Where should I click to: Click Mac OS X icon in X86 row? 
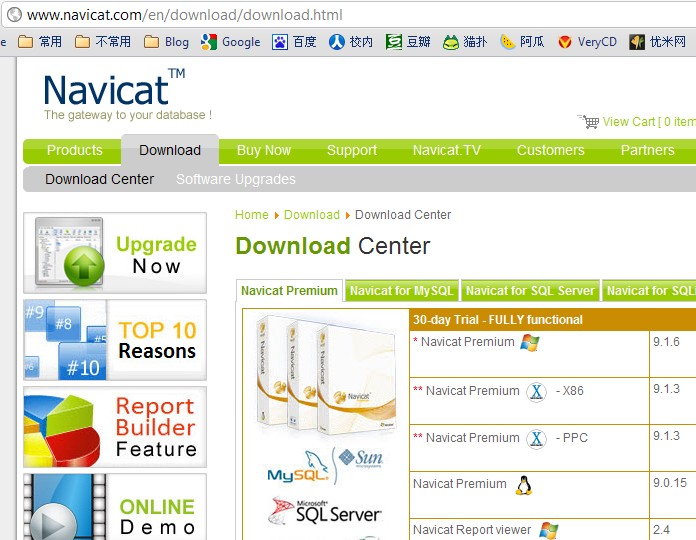click(x=536, y=392)
